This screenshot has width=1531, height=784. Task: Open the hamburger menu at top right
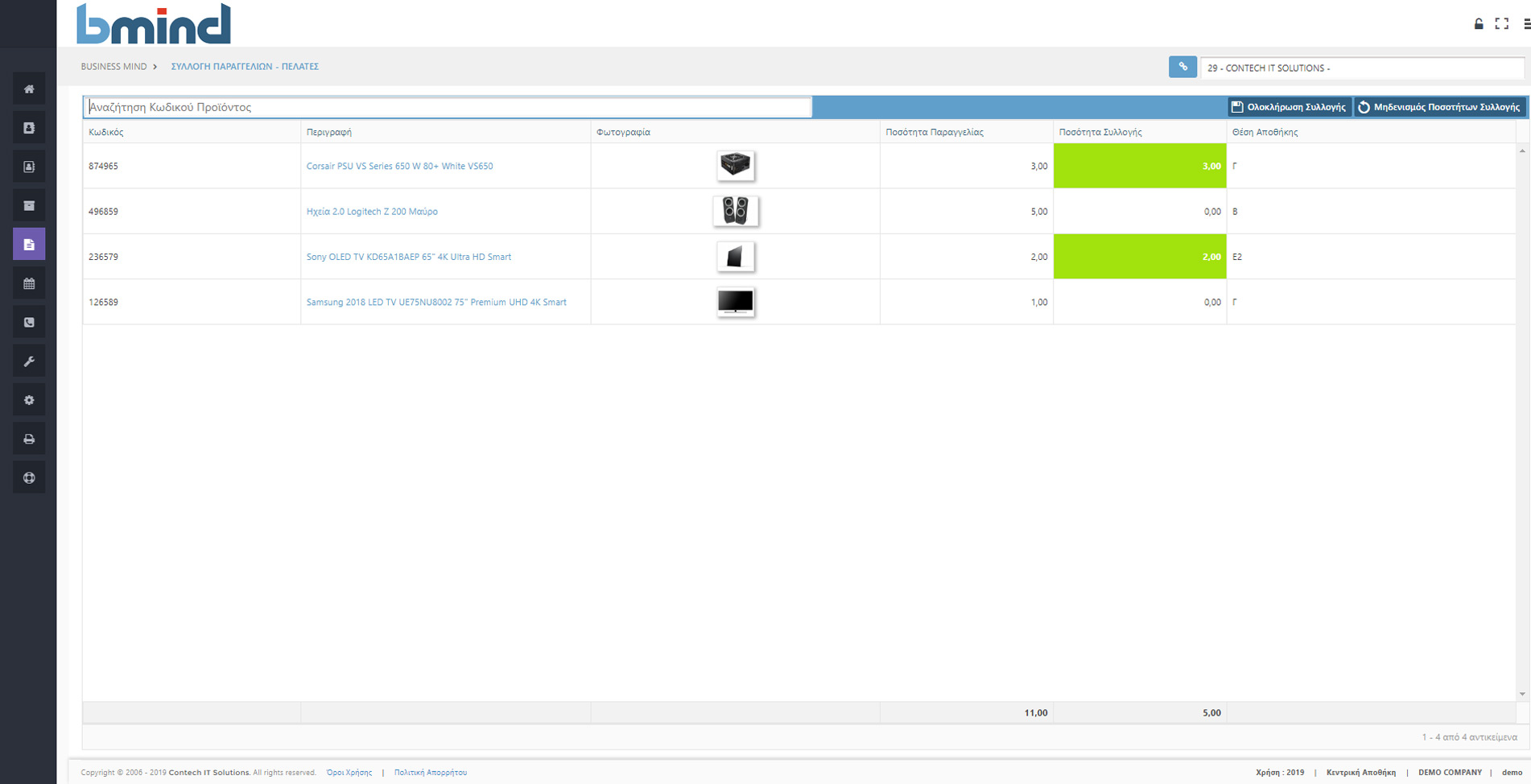pyautogui.click(x=1526, y=24)
